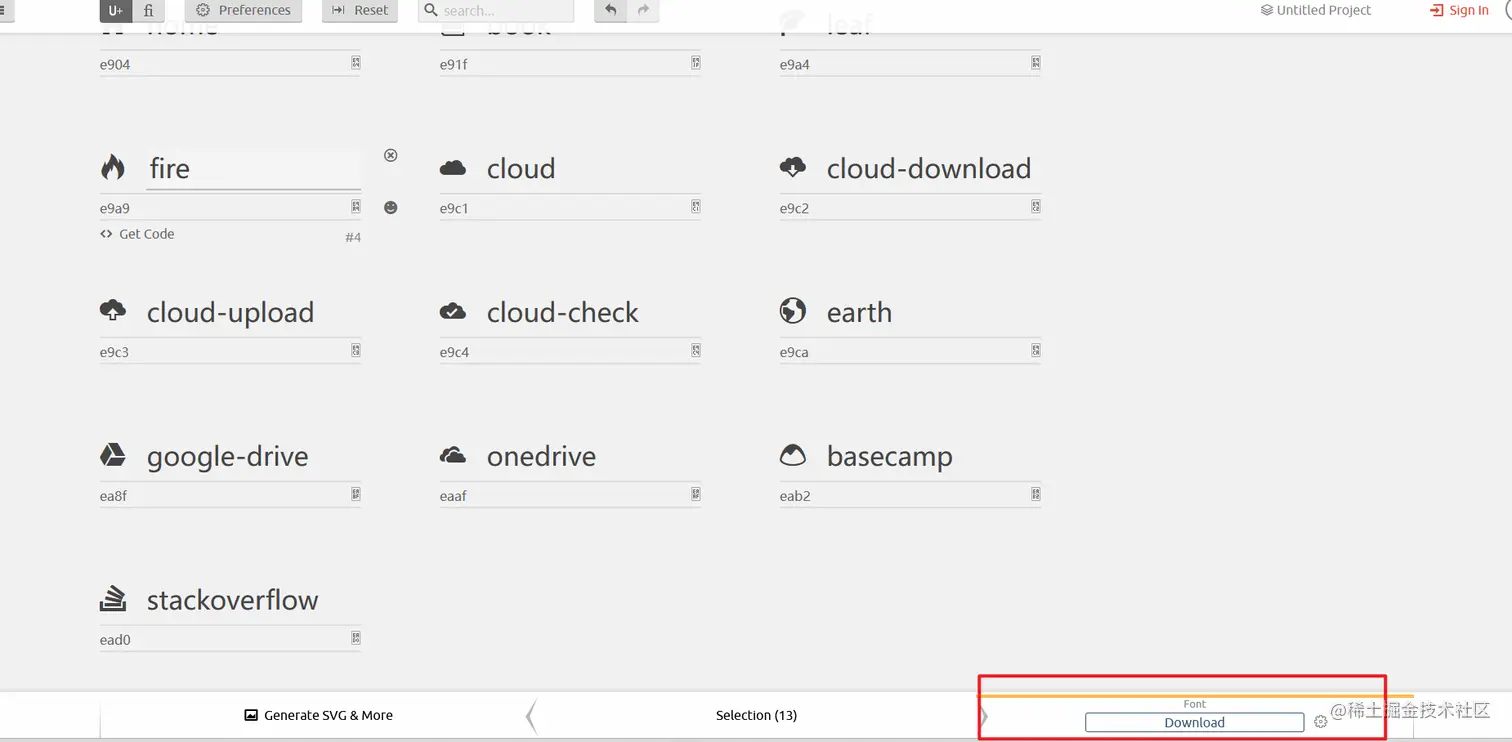
Task: Open the Untitled Project menu
Action: [1316, 10]
